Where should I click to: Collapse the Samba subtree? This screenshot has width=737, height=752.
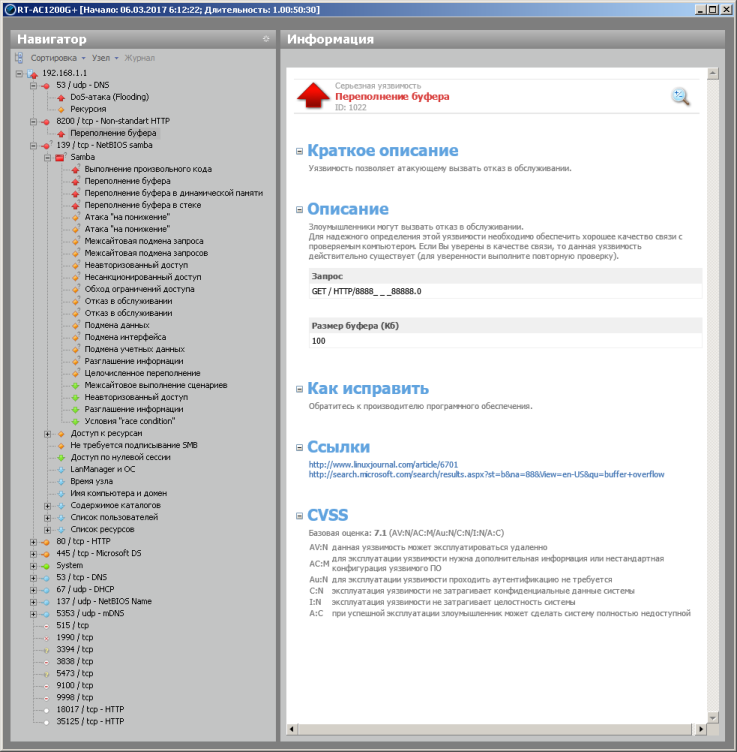click(x=47, y=157)
